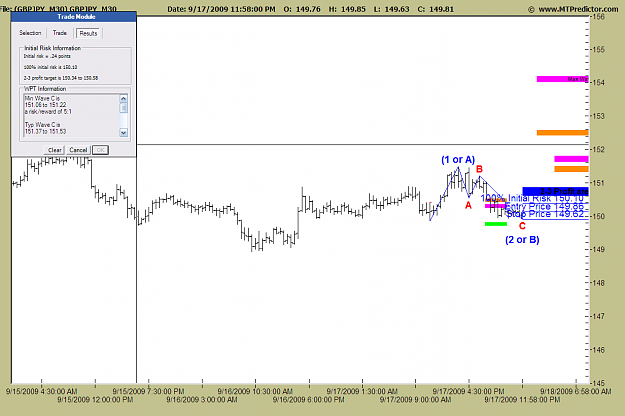
Task: Click the '2-3 profit target' line
Action: (x=61, y=78)
